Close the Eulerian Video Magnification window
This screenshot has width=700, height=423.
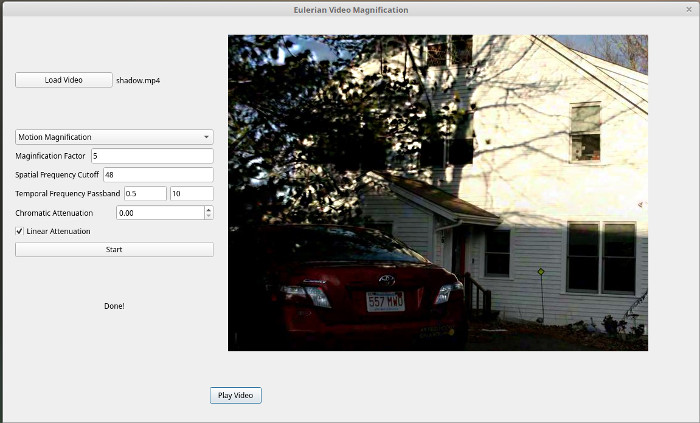[x=689, y=9]
